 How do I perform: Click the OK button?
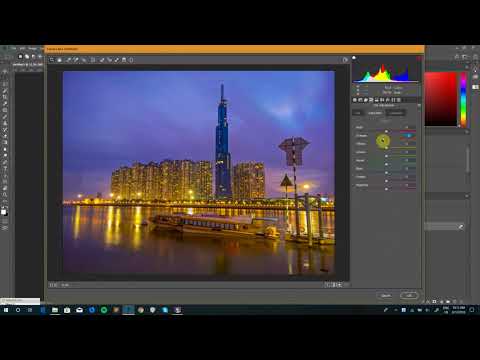(x=409, y=295)
